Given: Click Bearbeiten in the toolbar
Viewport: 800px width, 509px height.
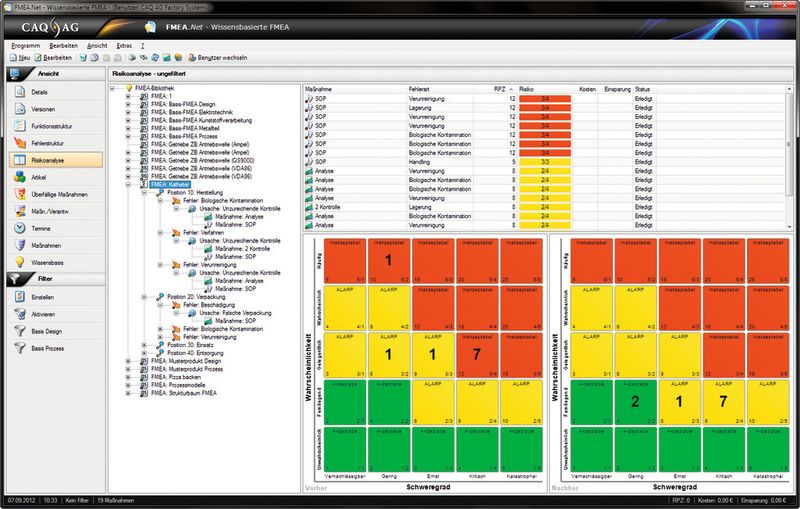Looking at the screenshot, I should point(53,58).
